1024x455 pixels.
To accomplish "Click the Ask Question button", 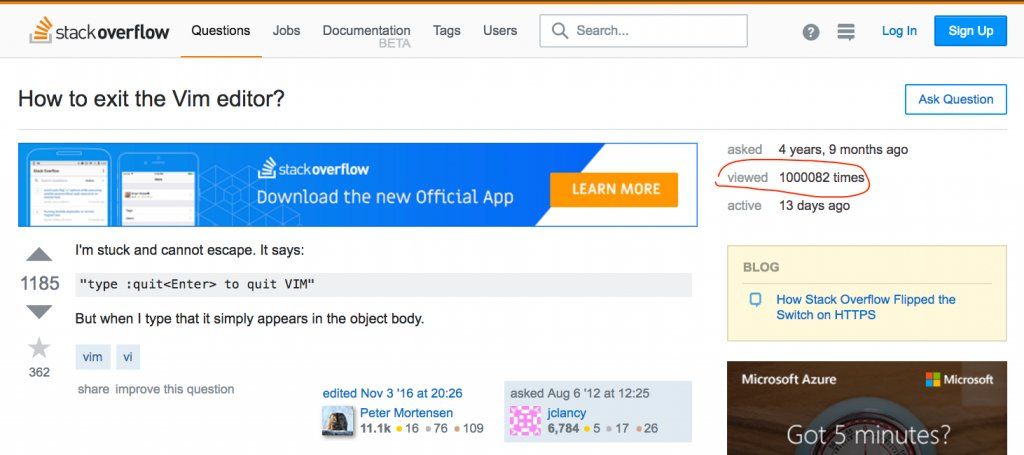I will (x=955, y=99).
